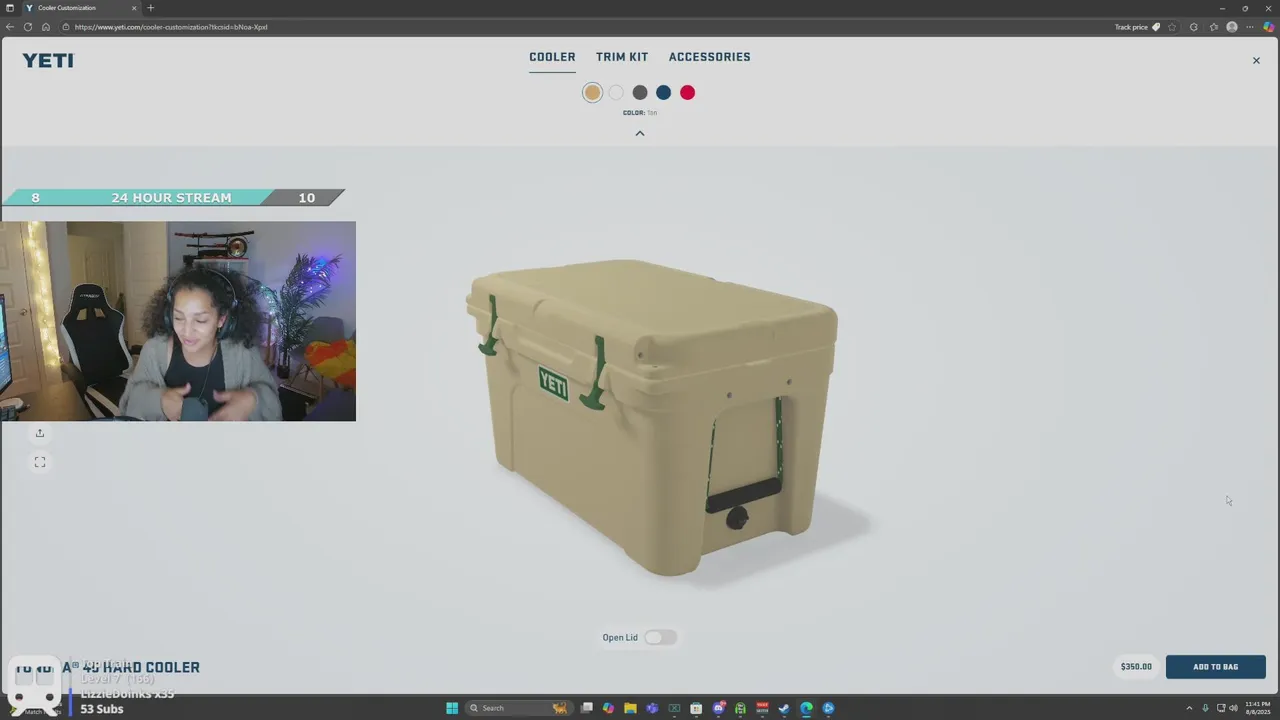Go to browser home page icon
The height and width of the screenshot is (720, 1280).
pyautogui.click(x=46, y=27)
